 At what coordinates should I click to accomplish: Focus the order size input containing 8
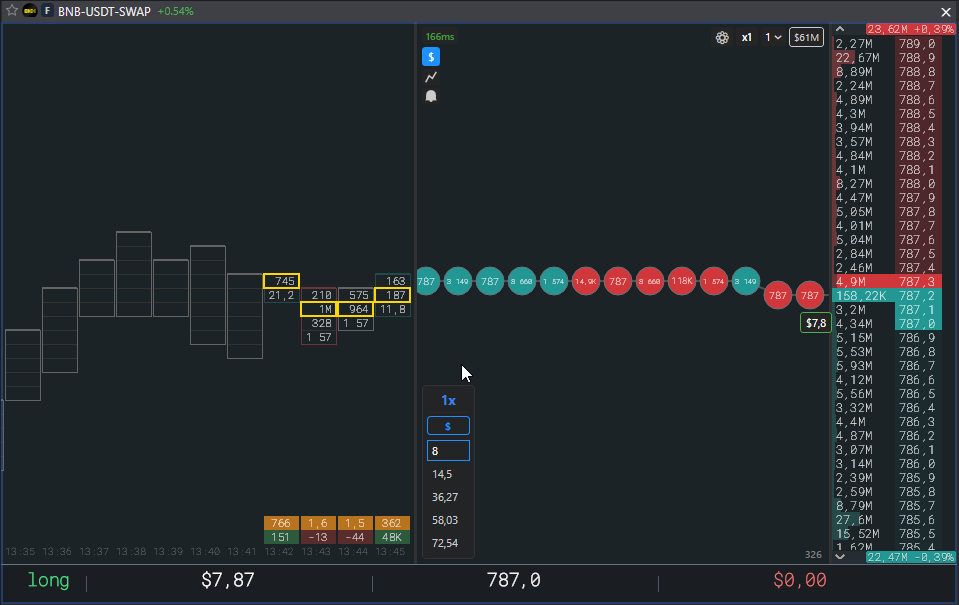pos(448,451)
